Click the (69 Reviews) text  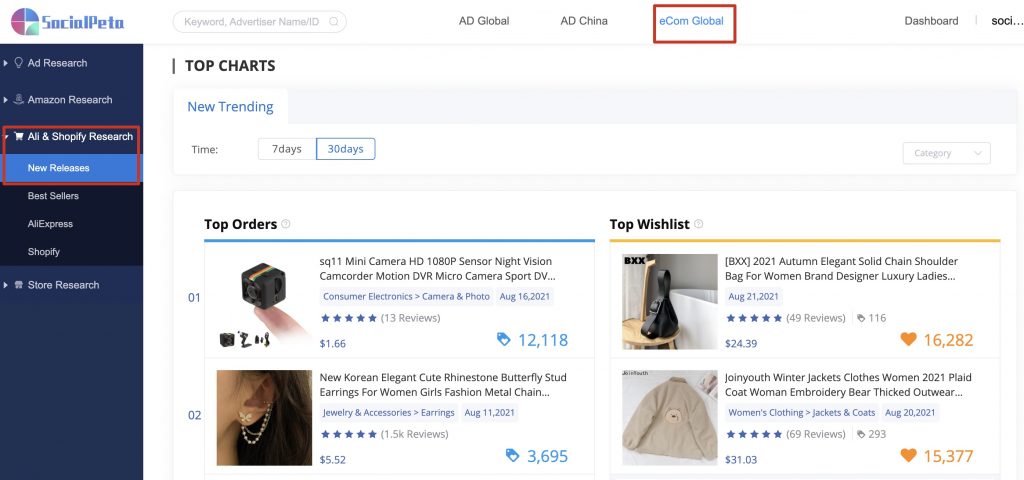[816, 434]
